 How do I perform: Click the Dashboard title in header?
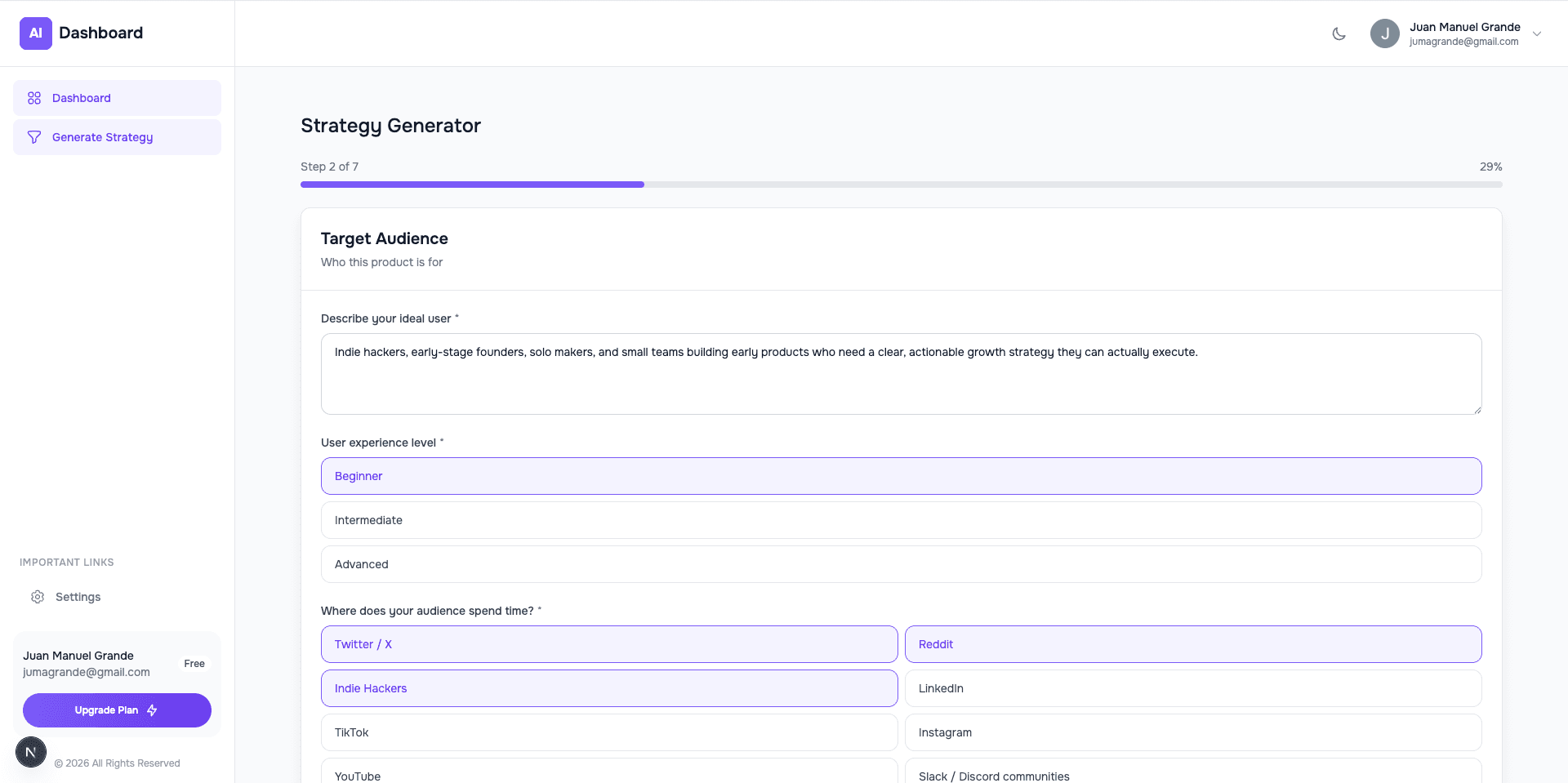[100, 33]
